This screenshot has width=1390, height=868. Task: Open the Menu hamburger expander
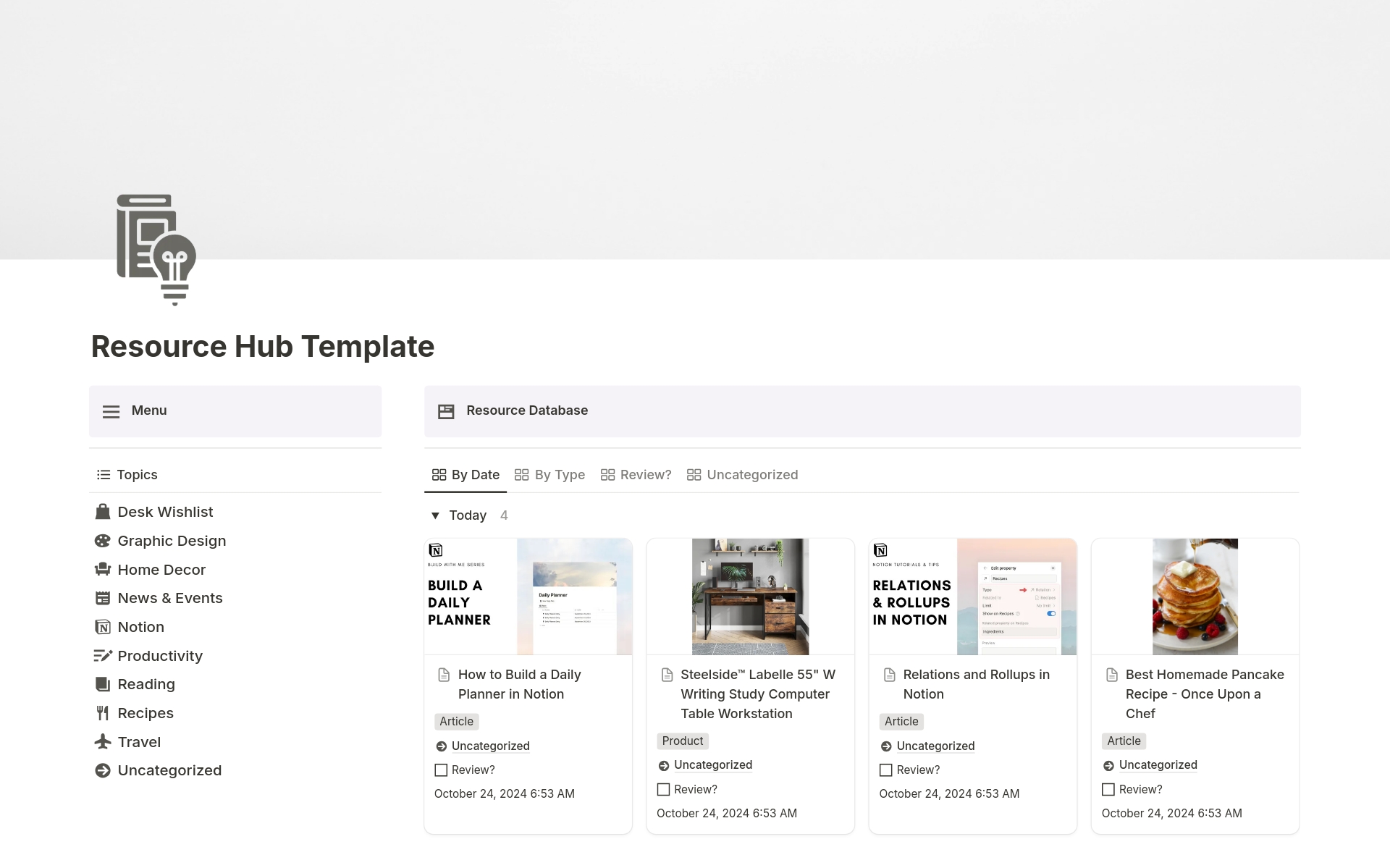(x=111, y=410)
